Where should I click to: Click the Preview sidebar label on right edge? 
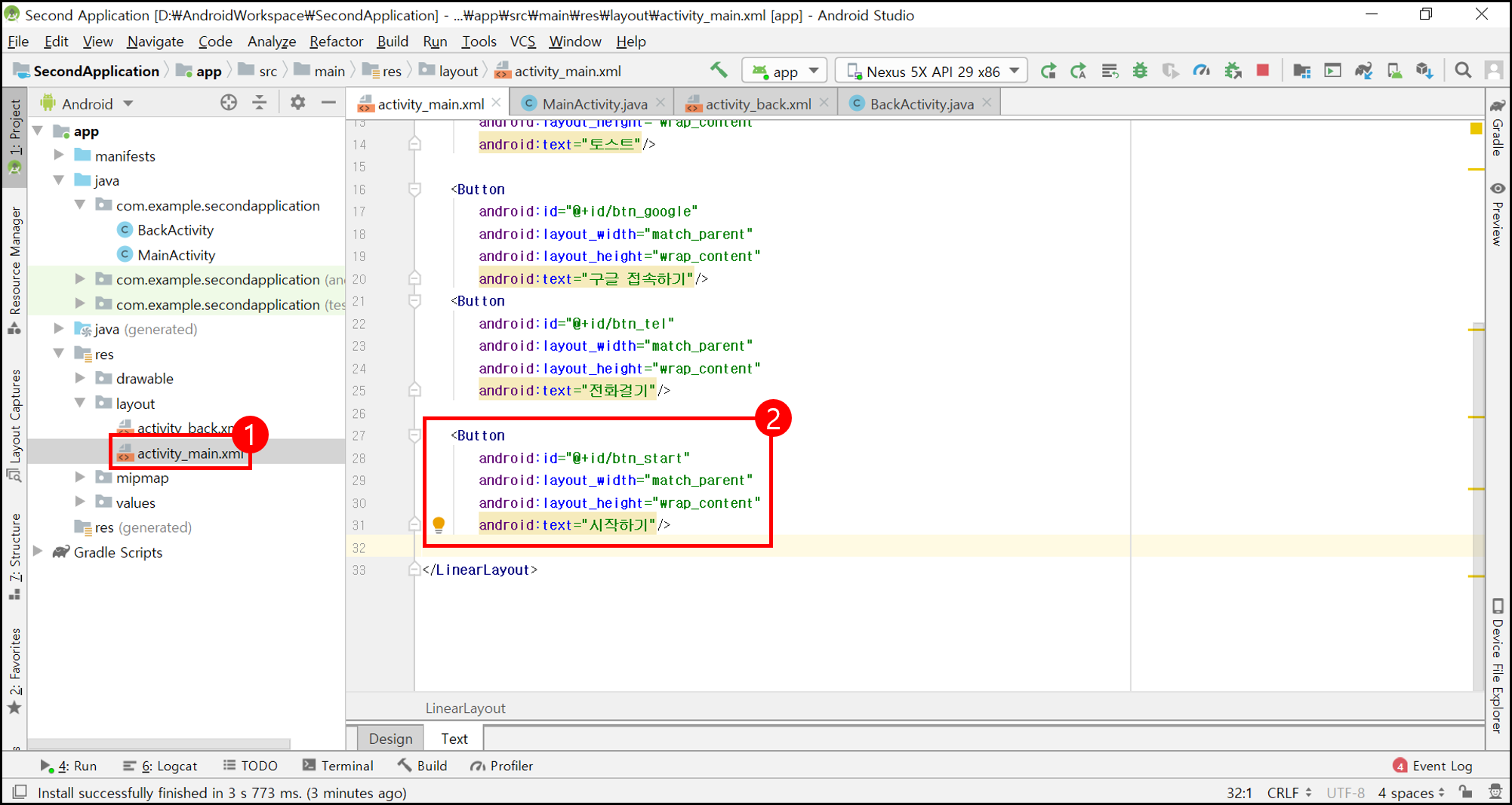[x=1496, y=223]
